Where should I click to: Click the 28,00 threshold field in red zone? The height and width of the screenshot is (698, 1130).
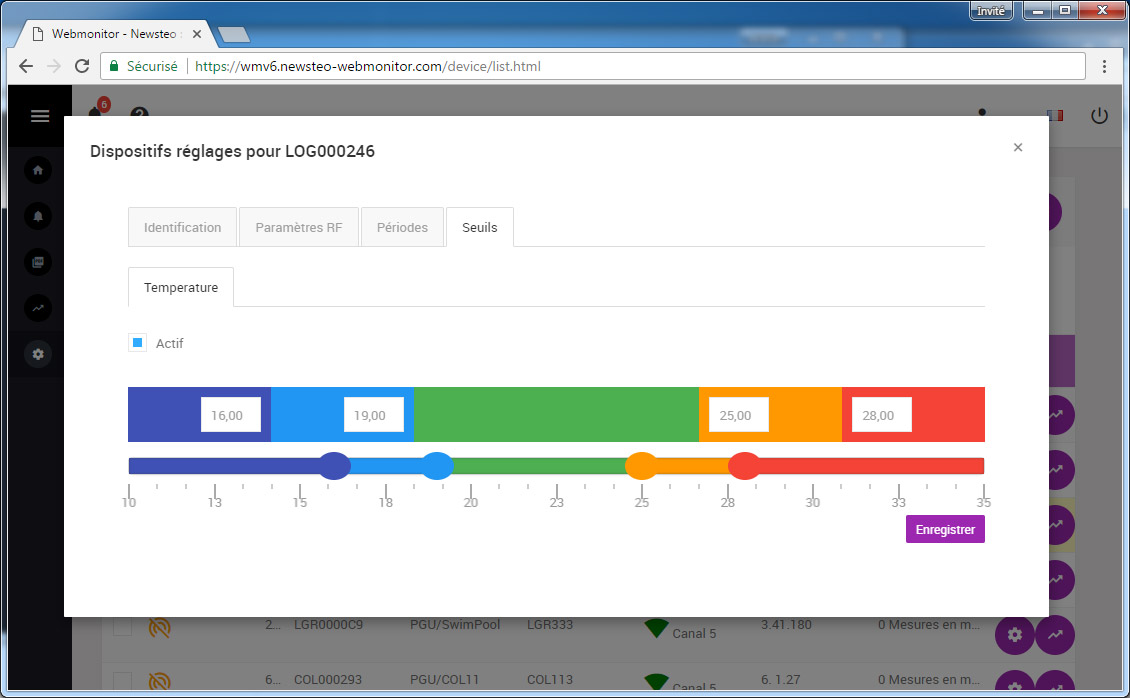click(x=881, y=415)
